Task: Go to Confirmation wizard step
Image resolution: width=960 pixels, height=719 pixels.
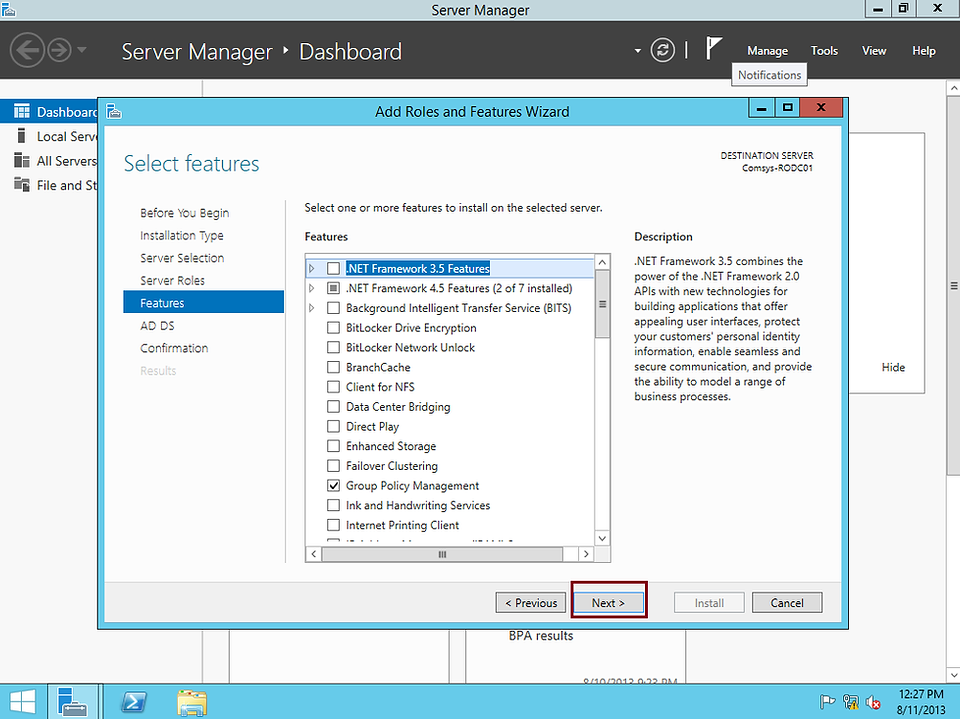Action: coord(174,348)
